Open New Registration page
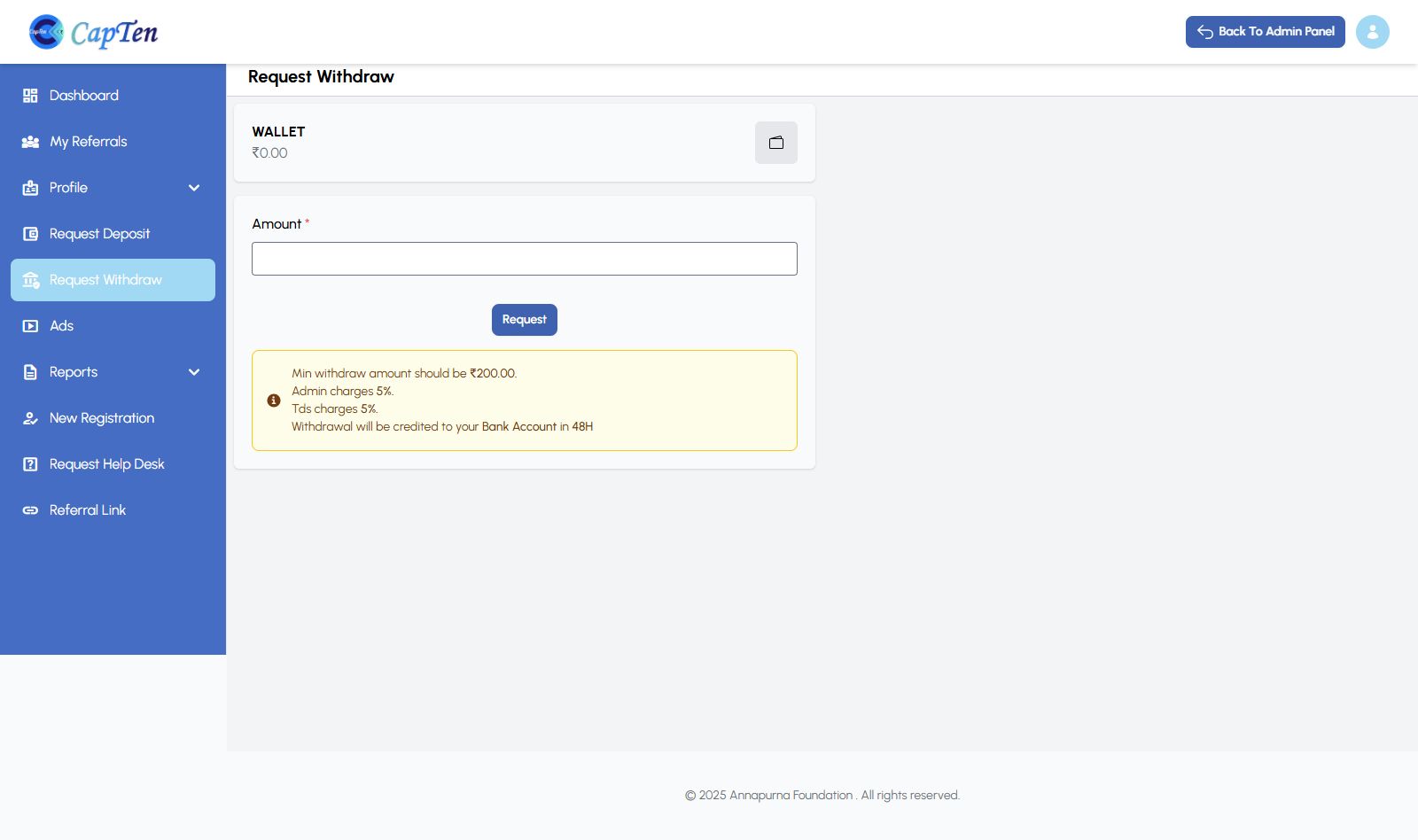 [113, 418]
